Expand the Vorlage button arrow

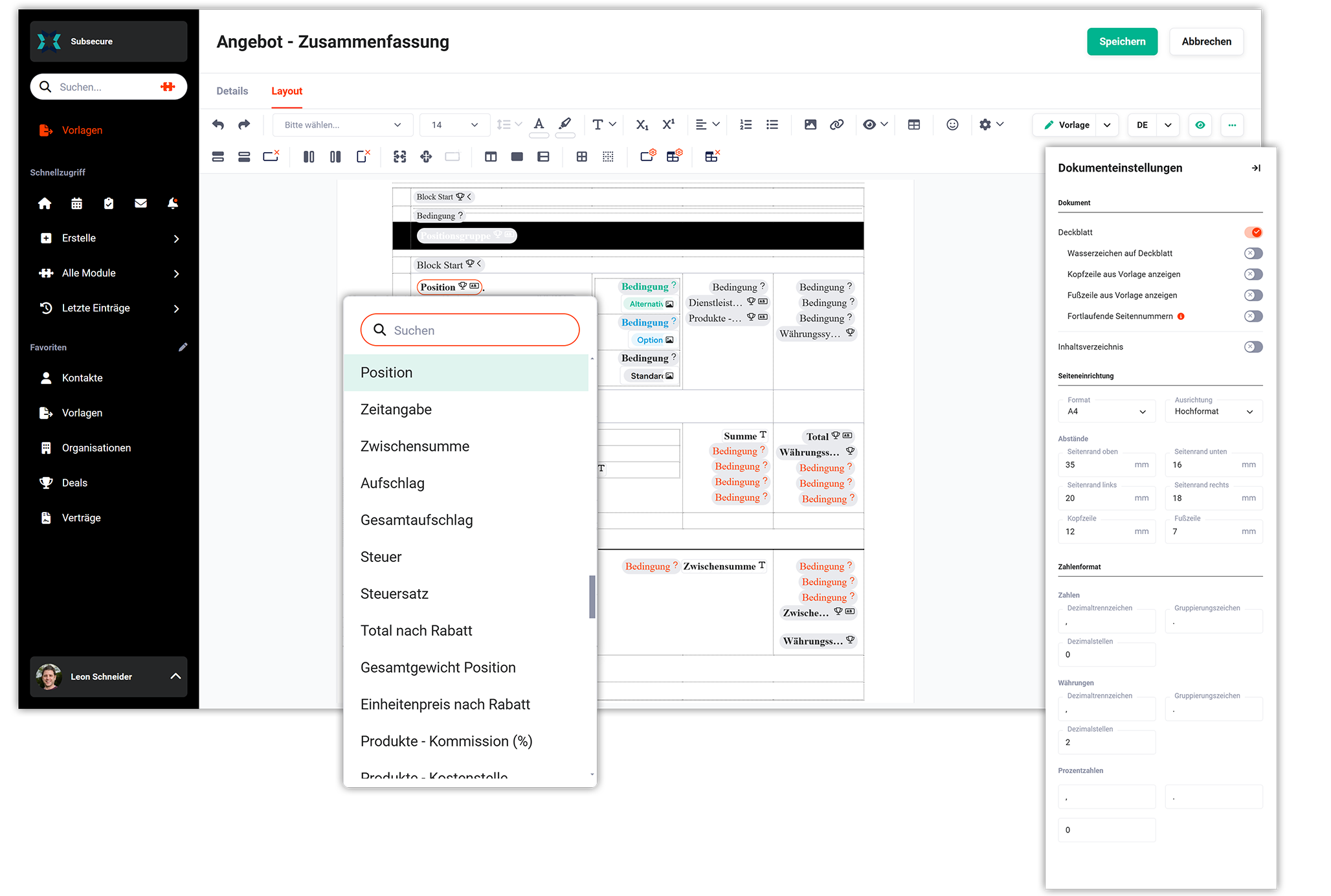click(1107, 125)
